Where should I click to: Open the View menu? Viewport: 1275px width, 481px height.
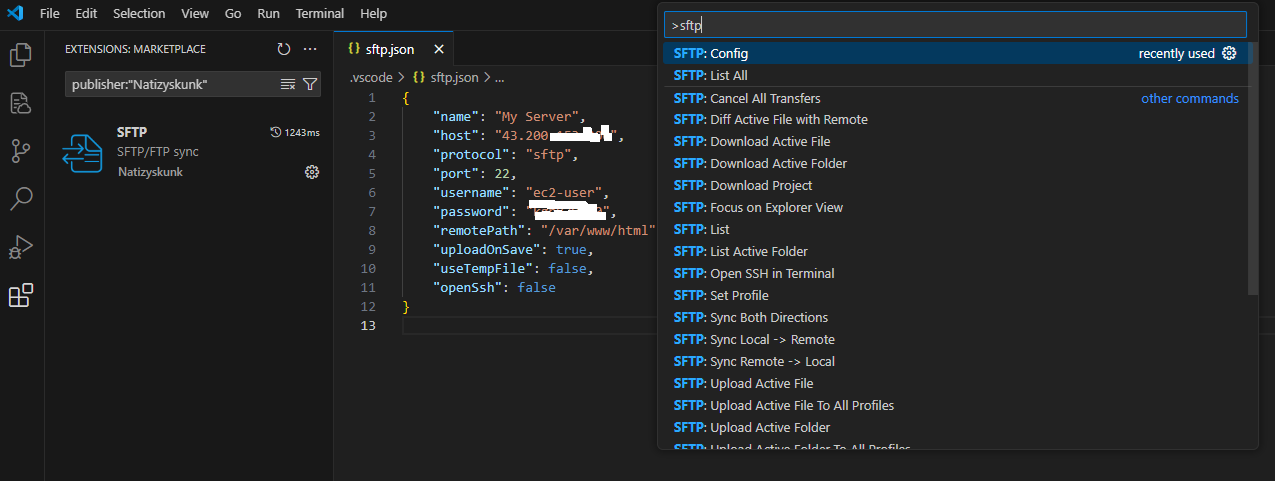[195, 14]
